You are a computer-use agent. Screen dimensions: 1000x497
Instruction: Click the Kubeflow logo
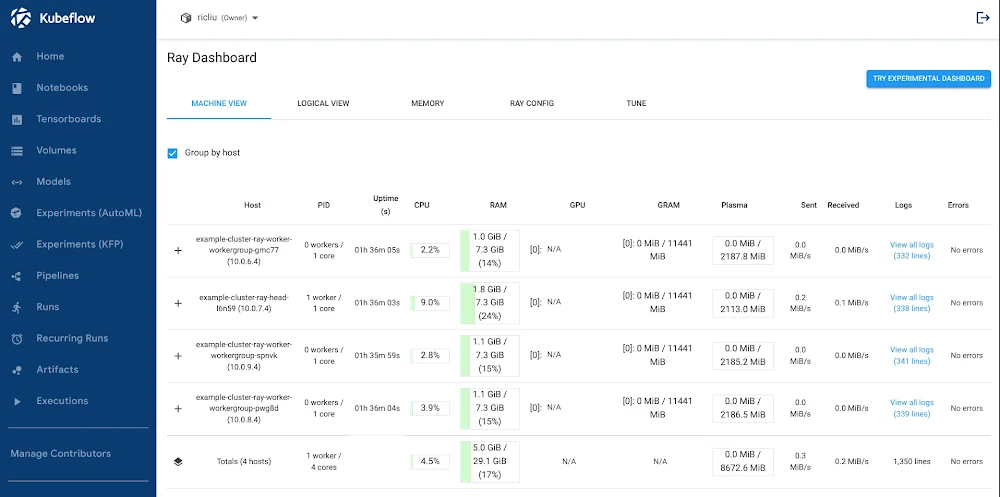click(21, 18)
